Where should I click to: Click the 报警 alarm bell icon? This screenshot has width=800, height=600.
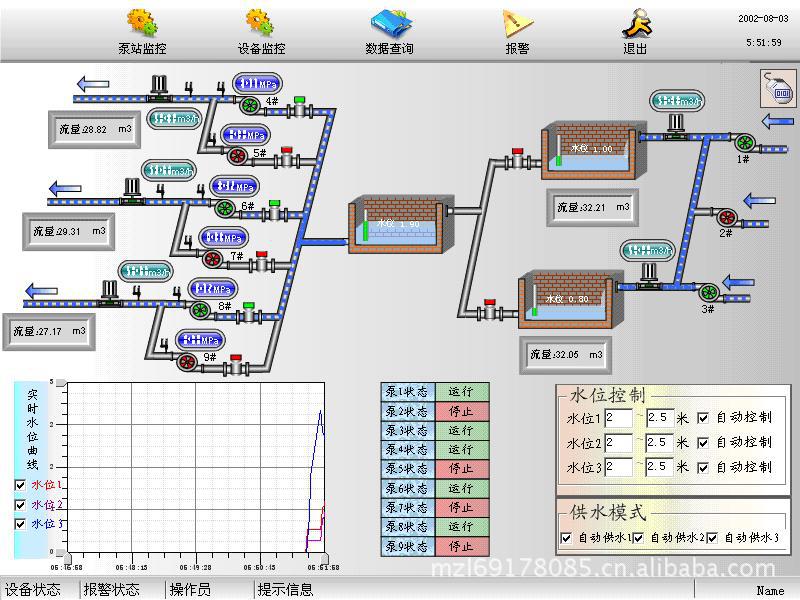516,22
